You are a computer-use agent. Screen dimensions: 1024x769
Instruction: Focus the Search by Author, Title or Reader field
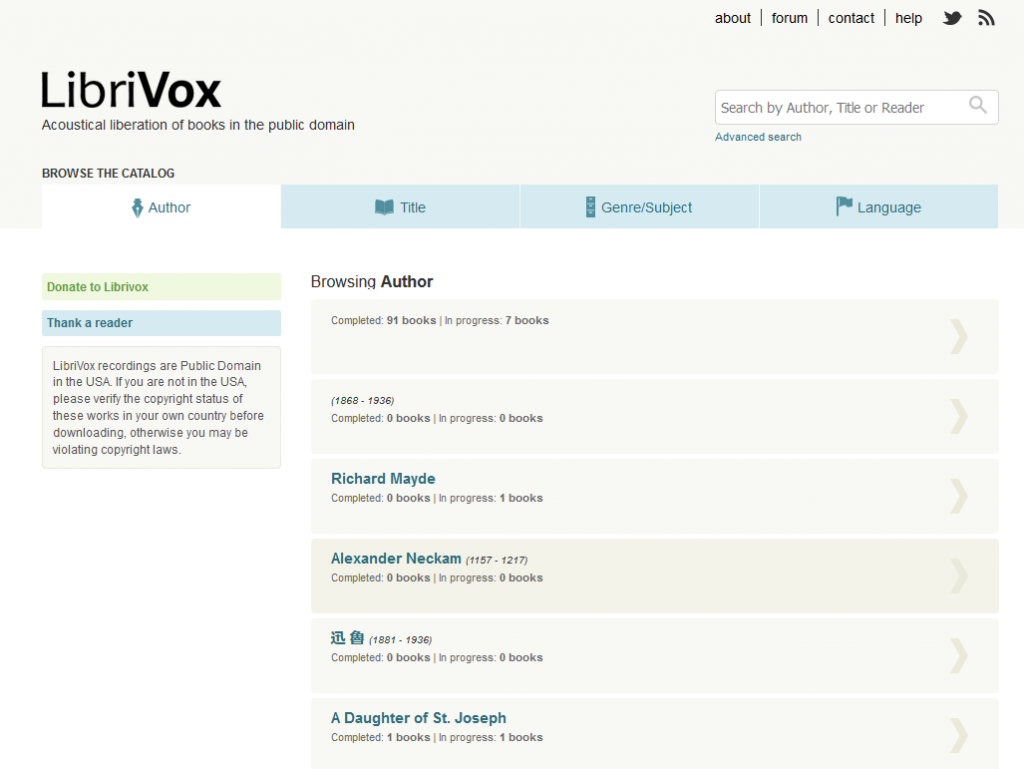coord(856,107)
